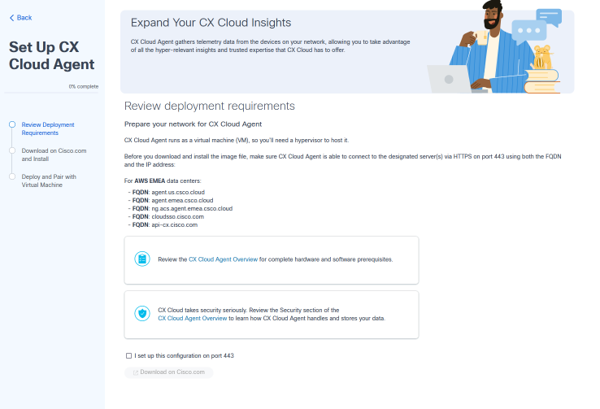600x409 pixels.
Task: Click the 'agent.us.csco.cloud' FQDN text
Action: (x=178, y=192)
